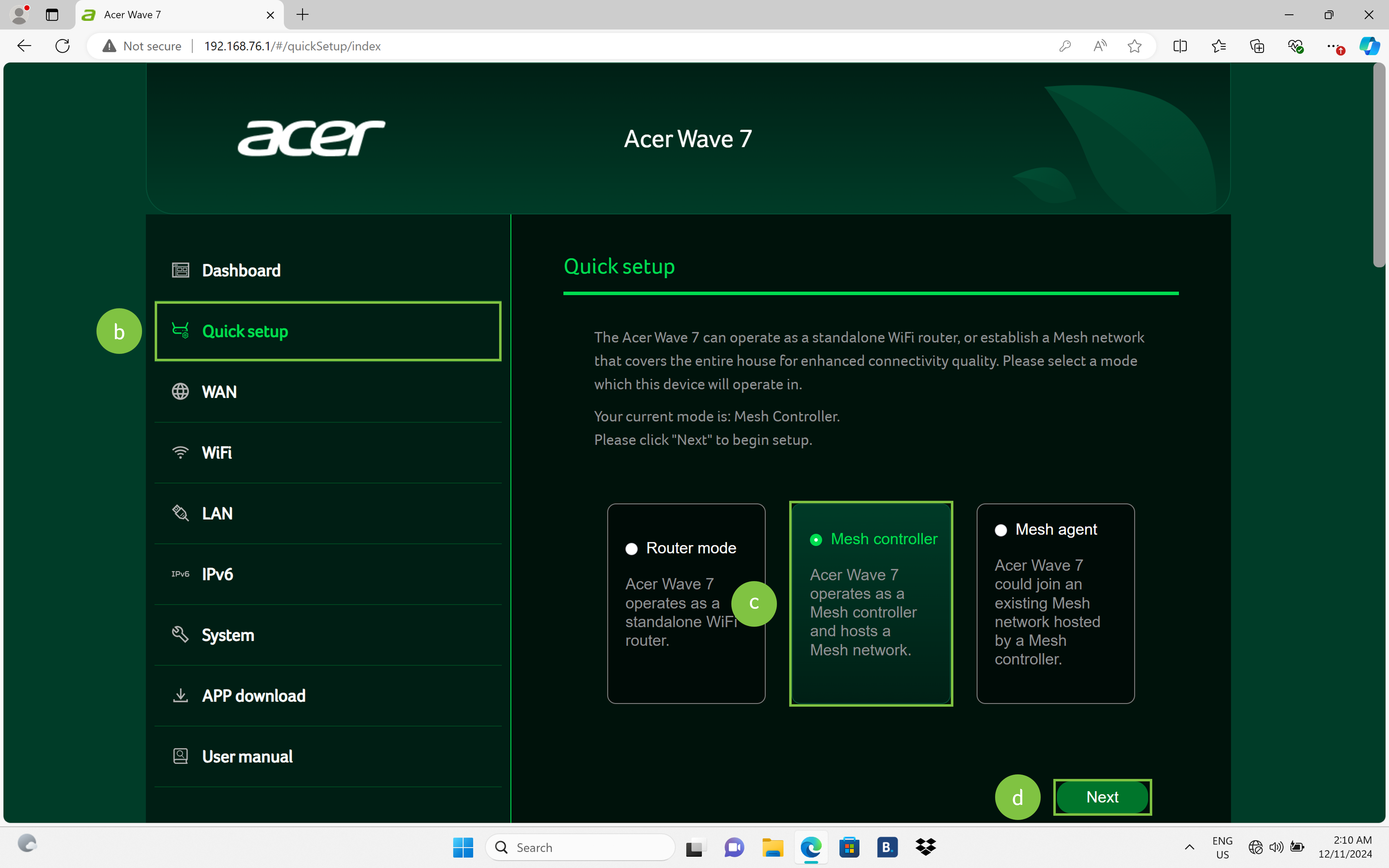Show hidden system tray icons chevron
Image resolution: width=1389 pixels, height=868 pixels.
pyautogui.click(x=1189, y=847)
